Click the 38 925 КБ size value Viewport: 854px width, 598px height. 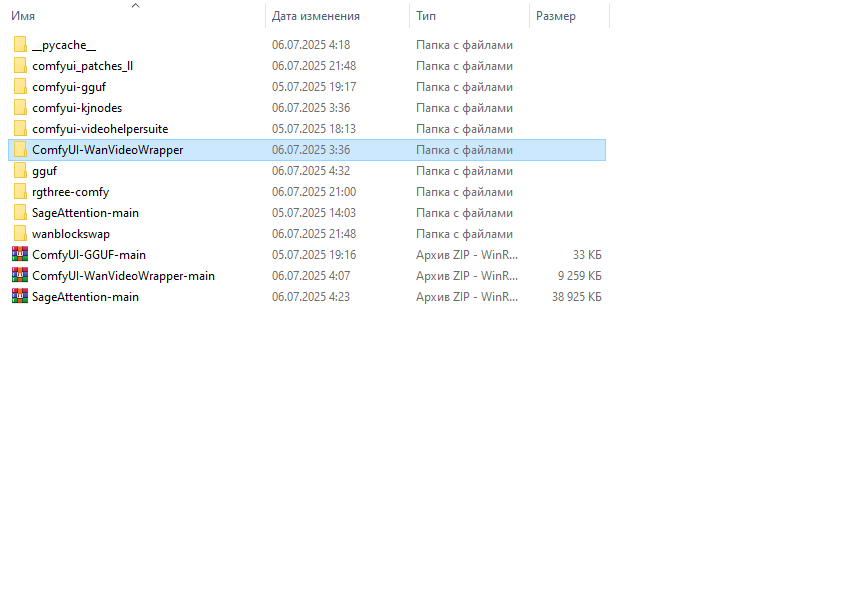577,296
